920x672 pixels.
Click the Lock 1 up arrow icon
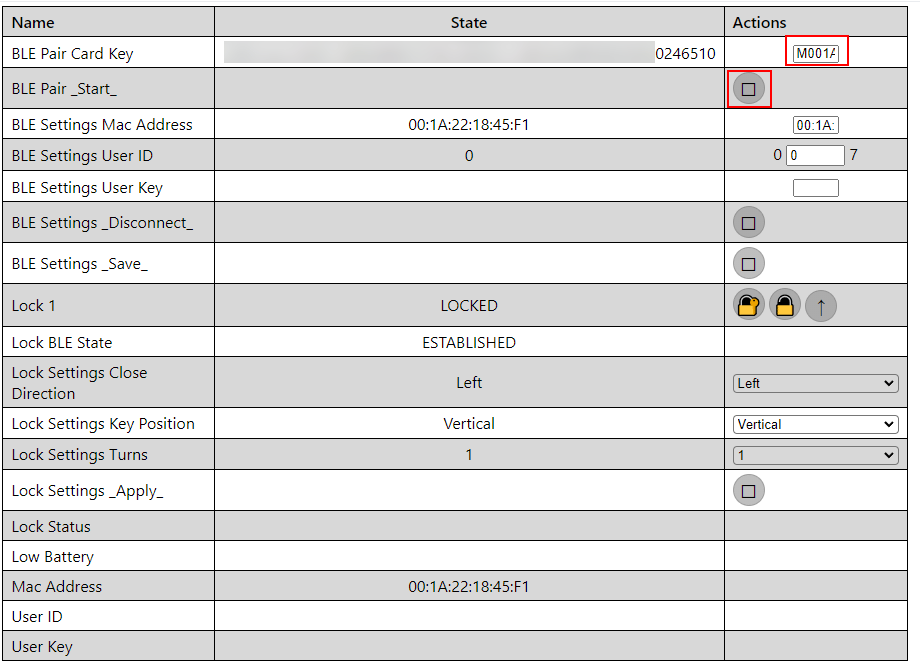(821, 306)
